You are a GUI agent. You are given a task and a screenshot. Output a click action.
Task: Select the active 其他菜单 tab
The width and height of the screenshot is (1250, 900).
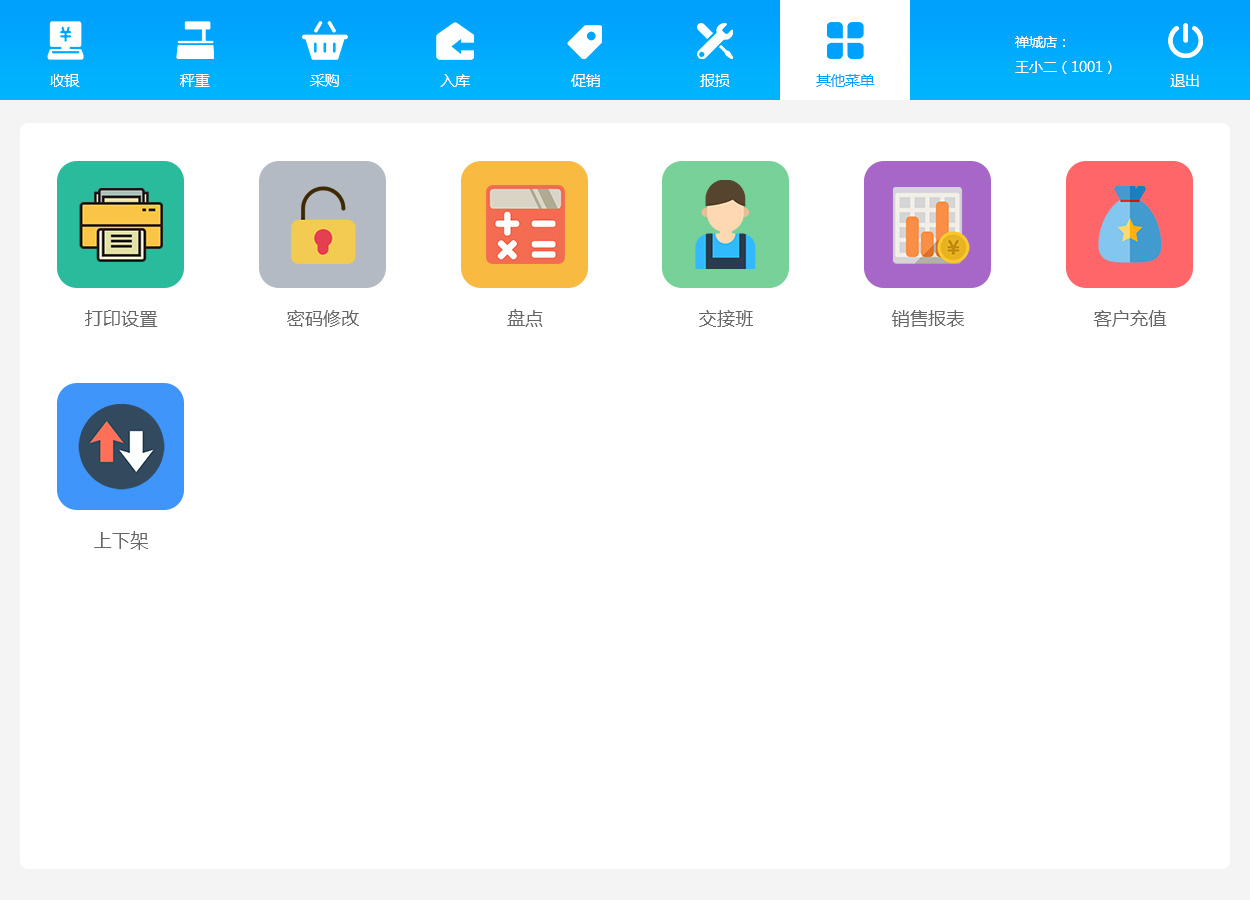[845, 52]
